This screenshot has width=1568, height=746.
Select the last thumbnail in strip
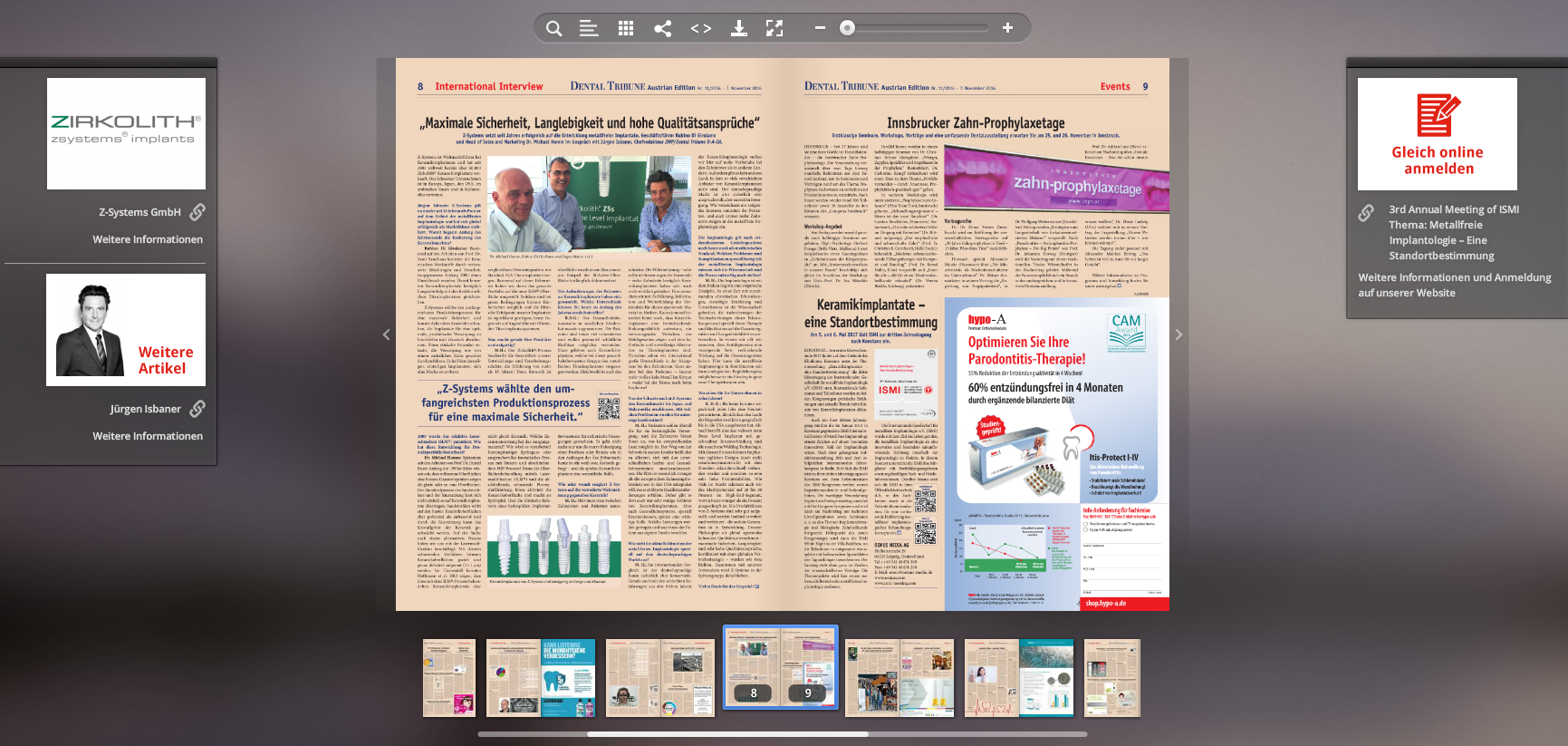click(1112, 678)
